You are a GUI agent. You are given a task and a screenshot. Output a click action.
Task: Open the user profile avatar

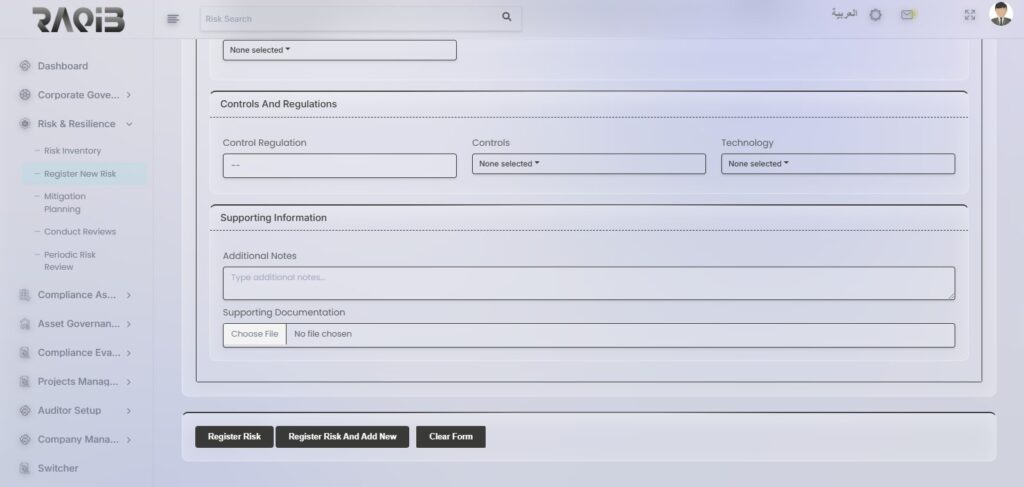click(x=1000, y=14)
